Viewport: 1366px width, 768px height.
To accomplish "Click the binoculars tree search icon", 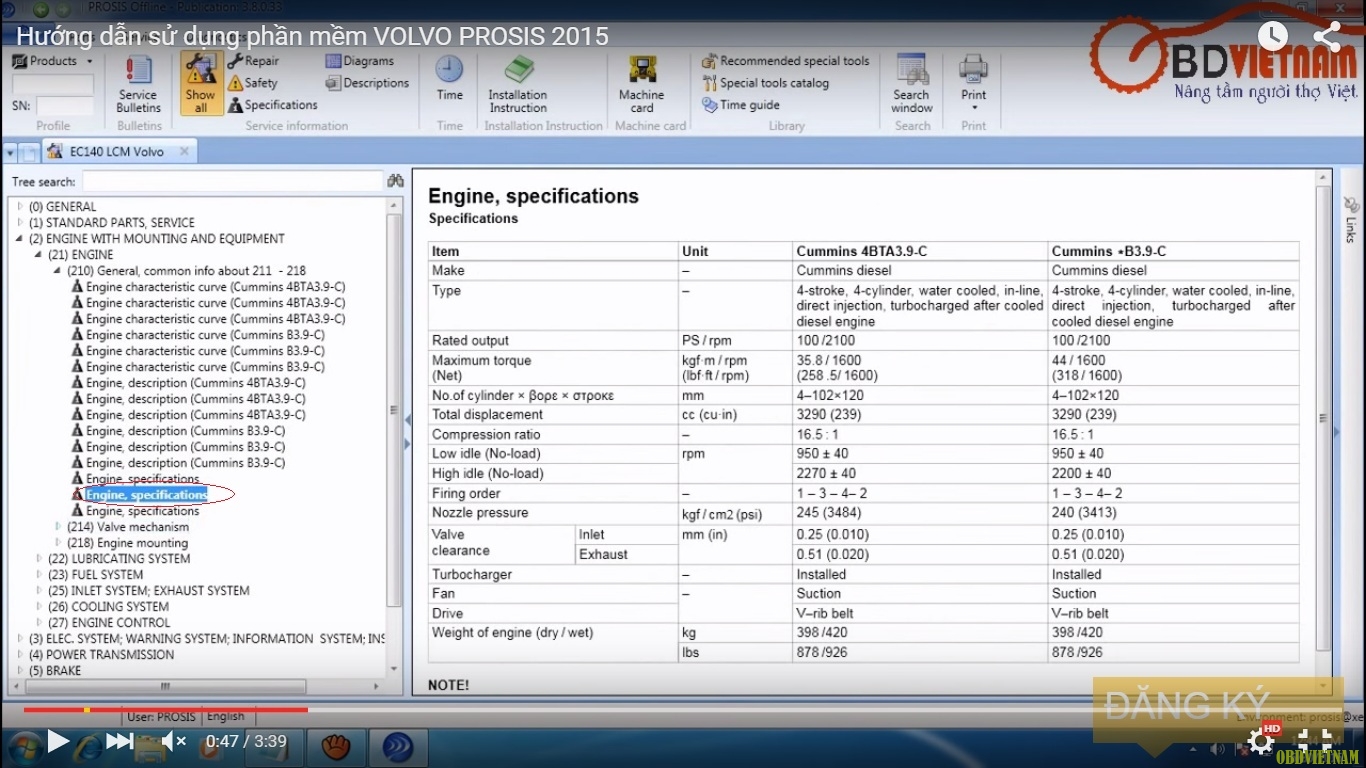I will (395, 181).
